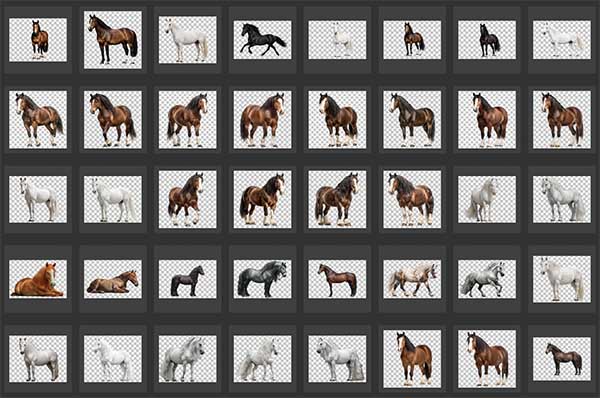Viewport: 600px width, 398px height.
Task: Pick the cream pinto trotting horse thumbnail
Action: pos(412,279)
